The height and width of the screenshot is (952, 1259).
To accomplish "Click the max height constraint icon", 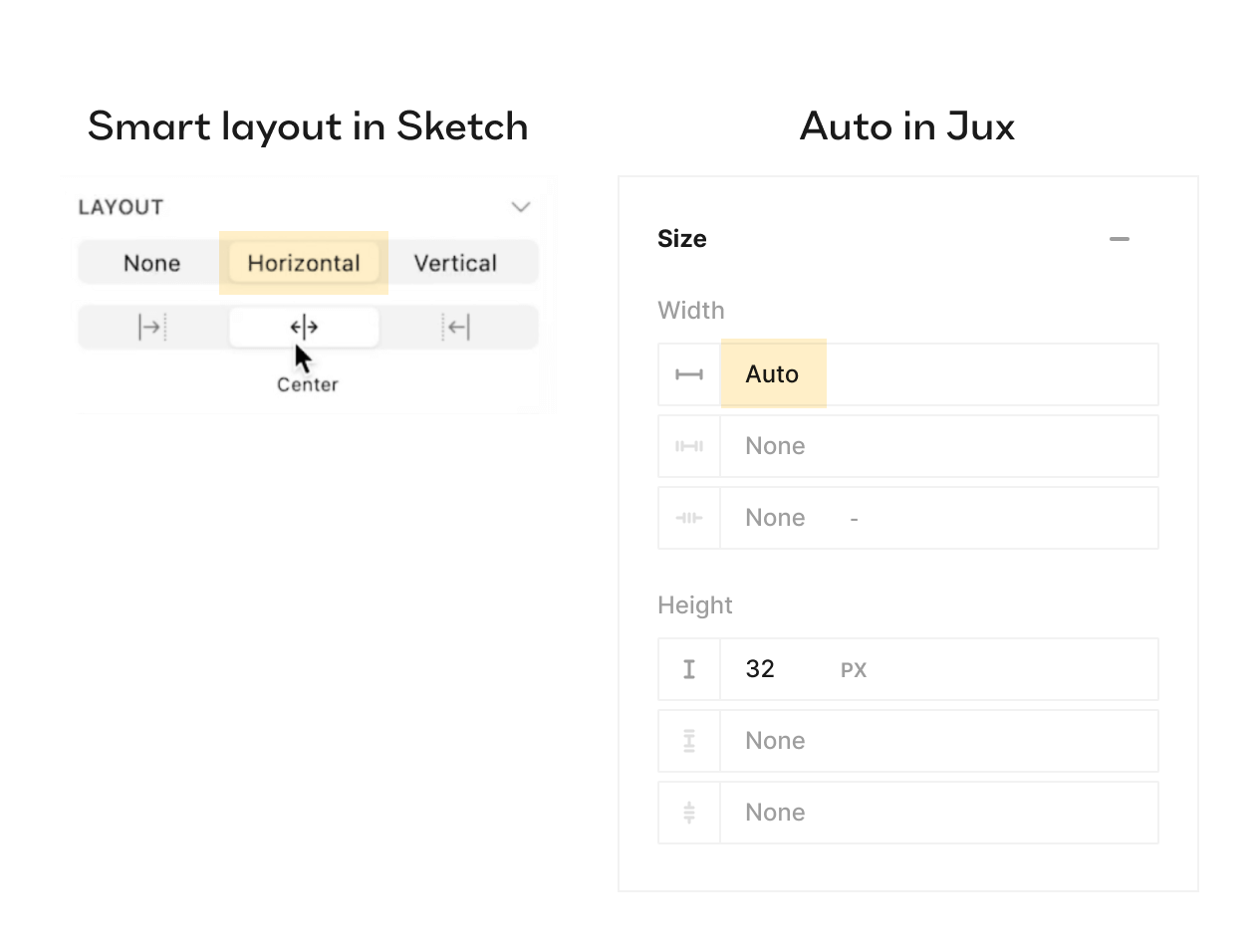I will click(688, 812).
